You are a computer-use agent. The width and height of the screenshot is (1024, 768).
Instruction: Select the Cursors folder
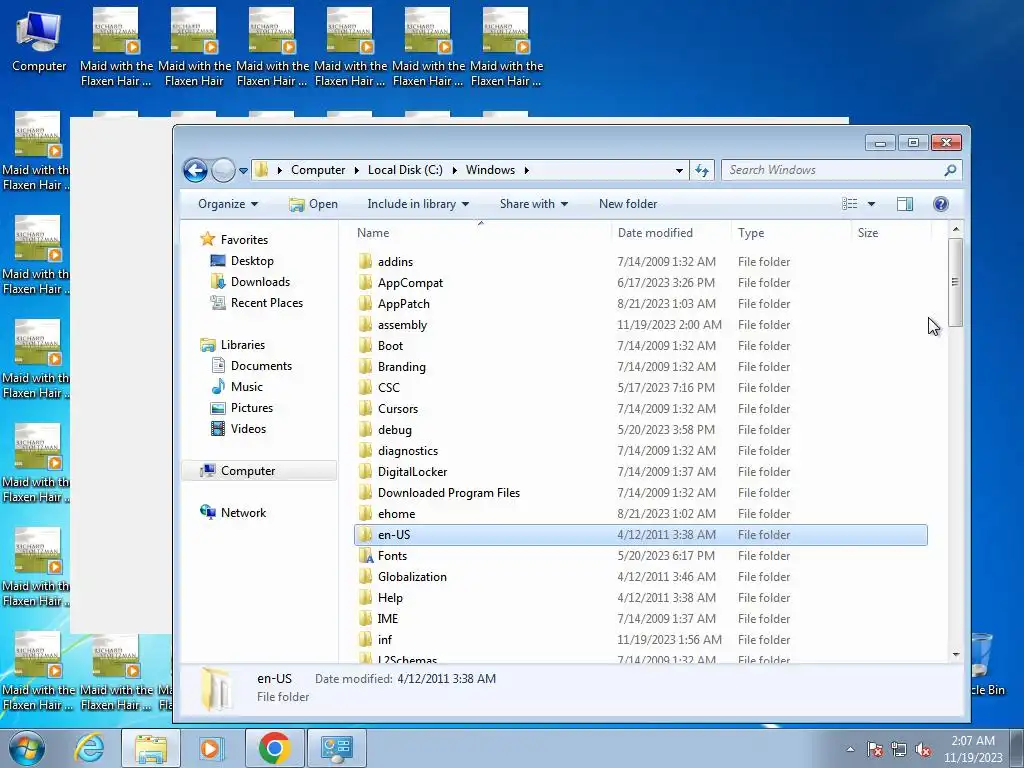coord(398,409)
